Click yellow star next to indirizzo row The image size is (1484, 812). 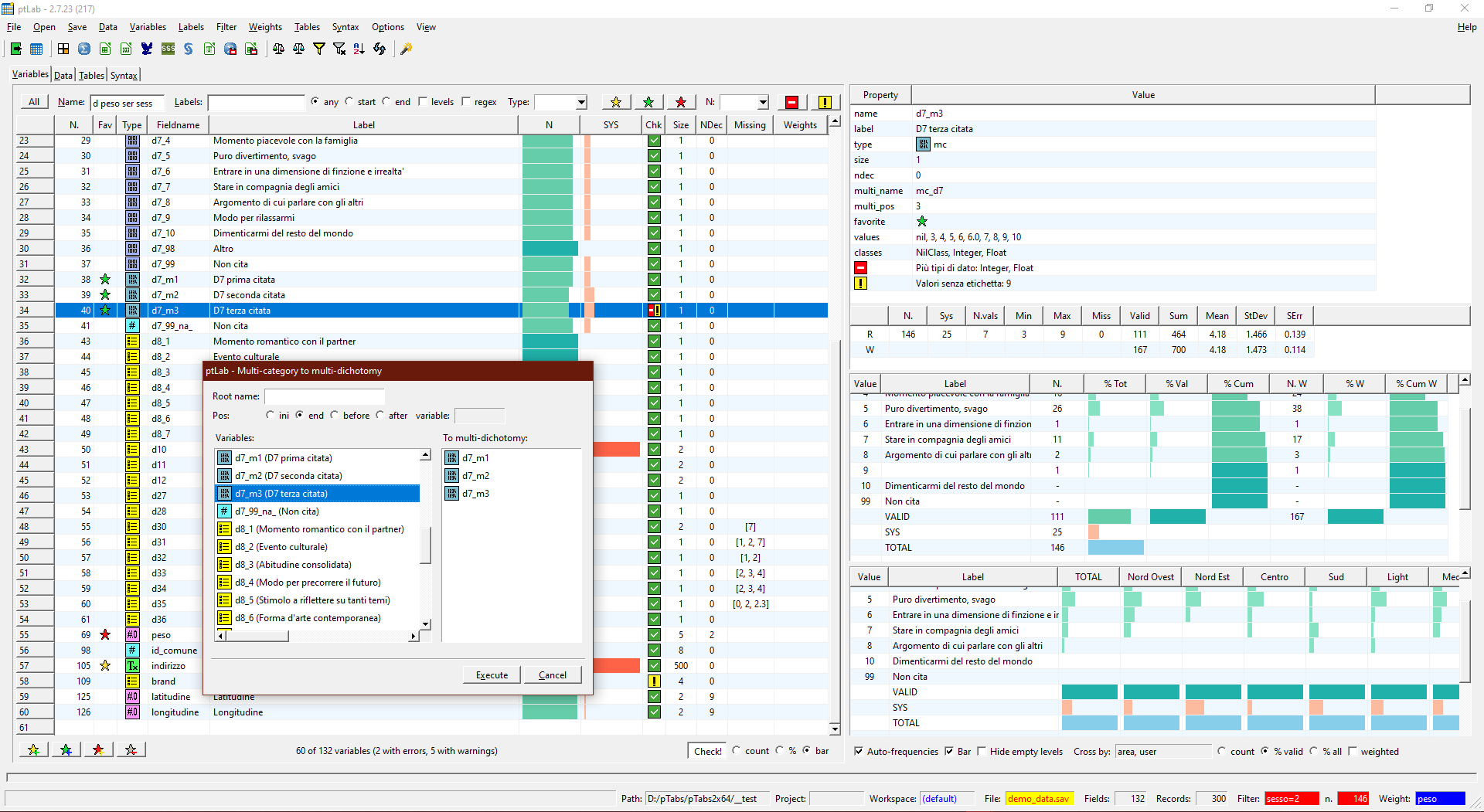(105, 665)
